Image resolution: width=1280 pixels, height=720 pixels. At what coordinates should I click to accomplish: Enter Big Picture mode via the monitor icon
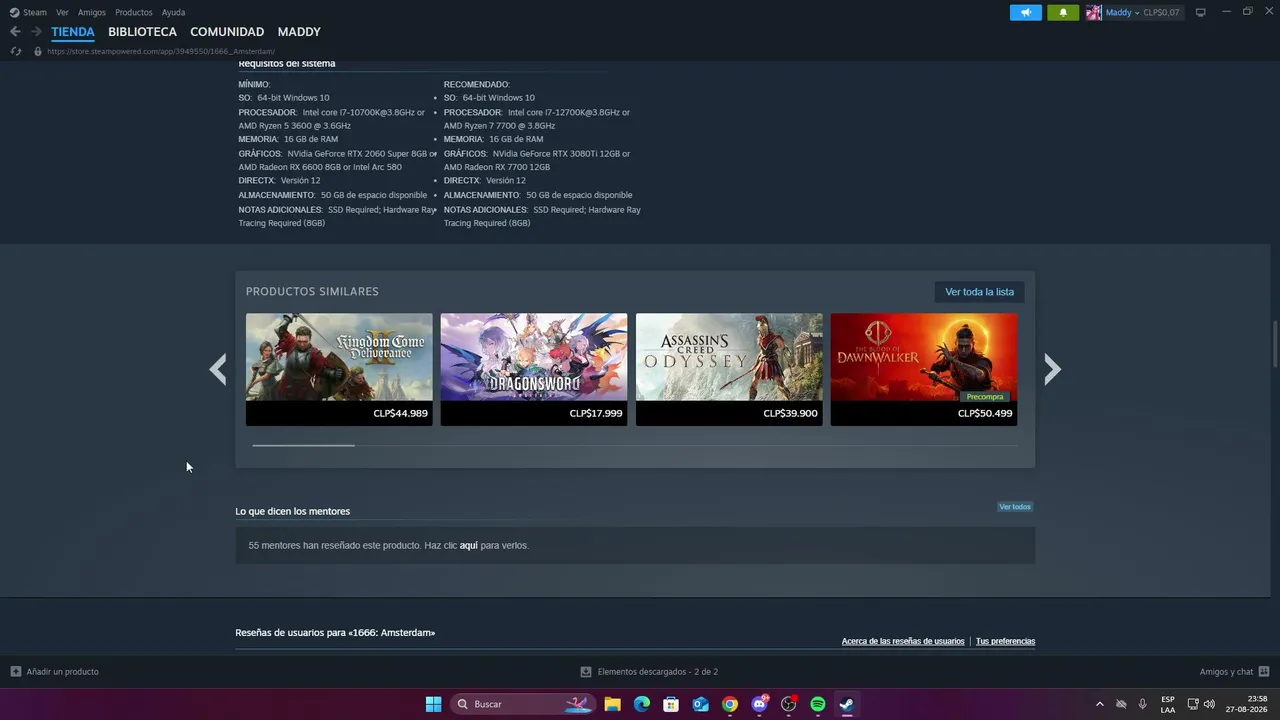pos(1200,12)
